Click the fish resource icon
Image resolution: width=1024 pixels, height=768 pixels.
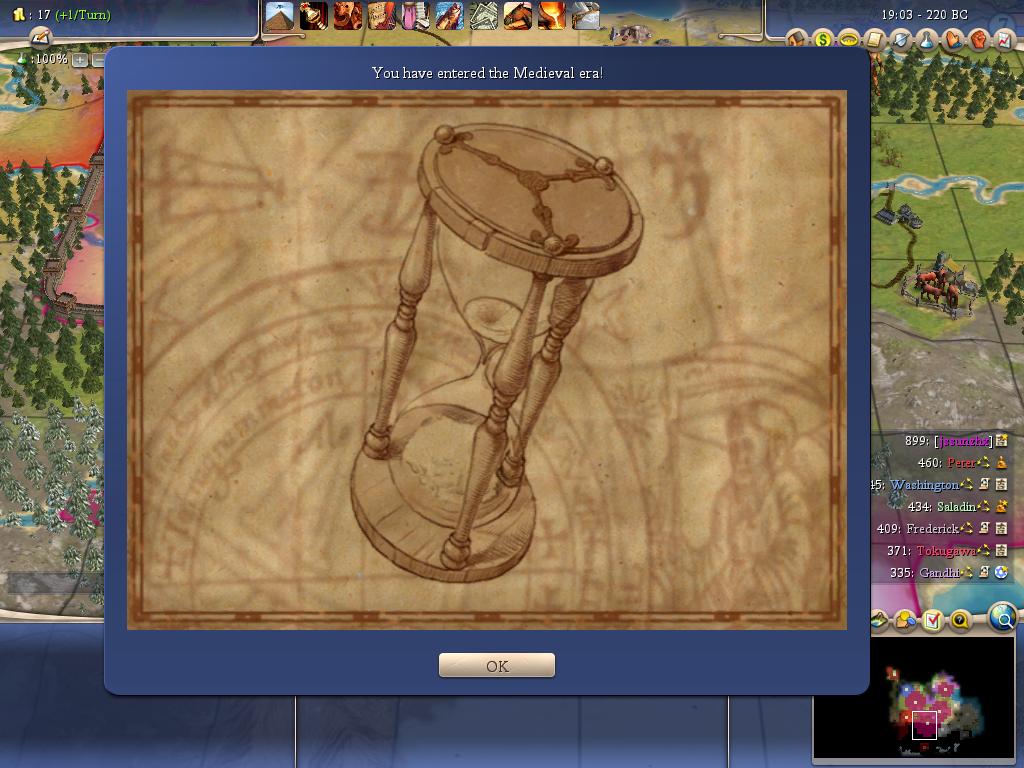(449, 16)
